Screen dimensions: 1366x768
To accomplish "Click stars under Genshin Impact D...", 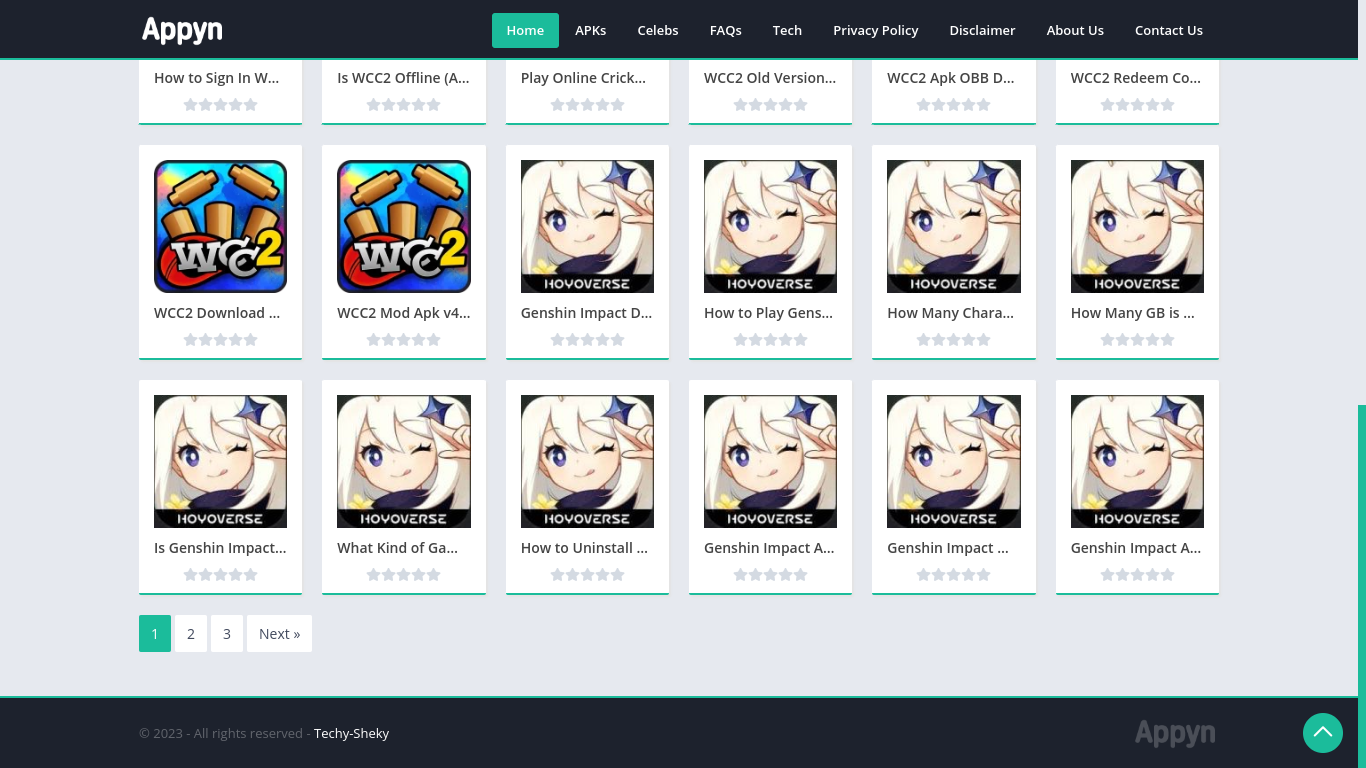I will [x=587, y=340].
